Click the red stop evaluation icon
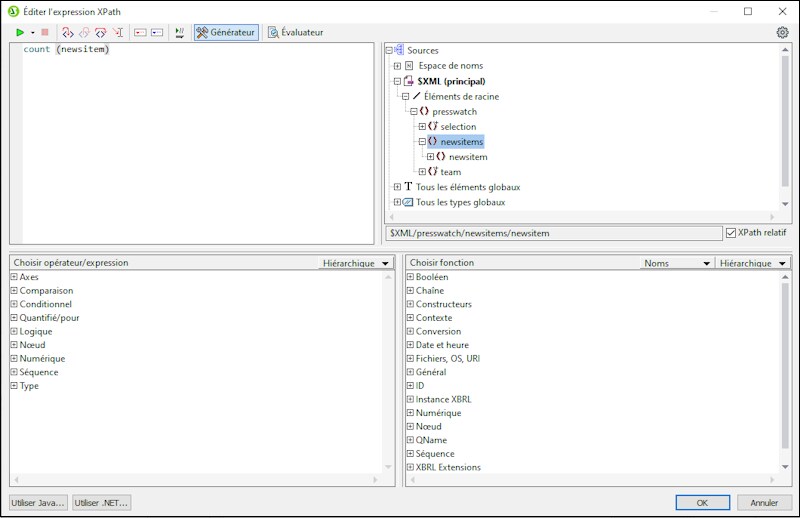The height and width of the screenshot is (518, 800). pyautogui.click(x=45, y=32)
